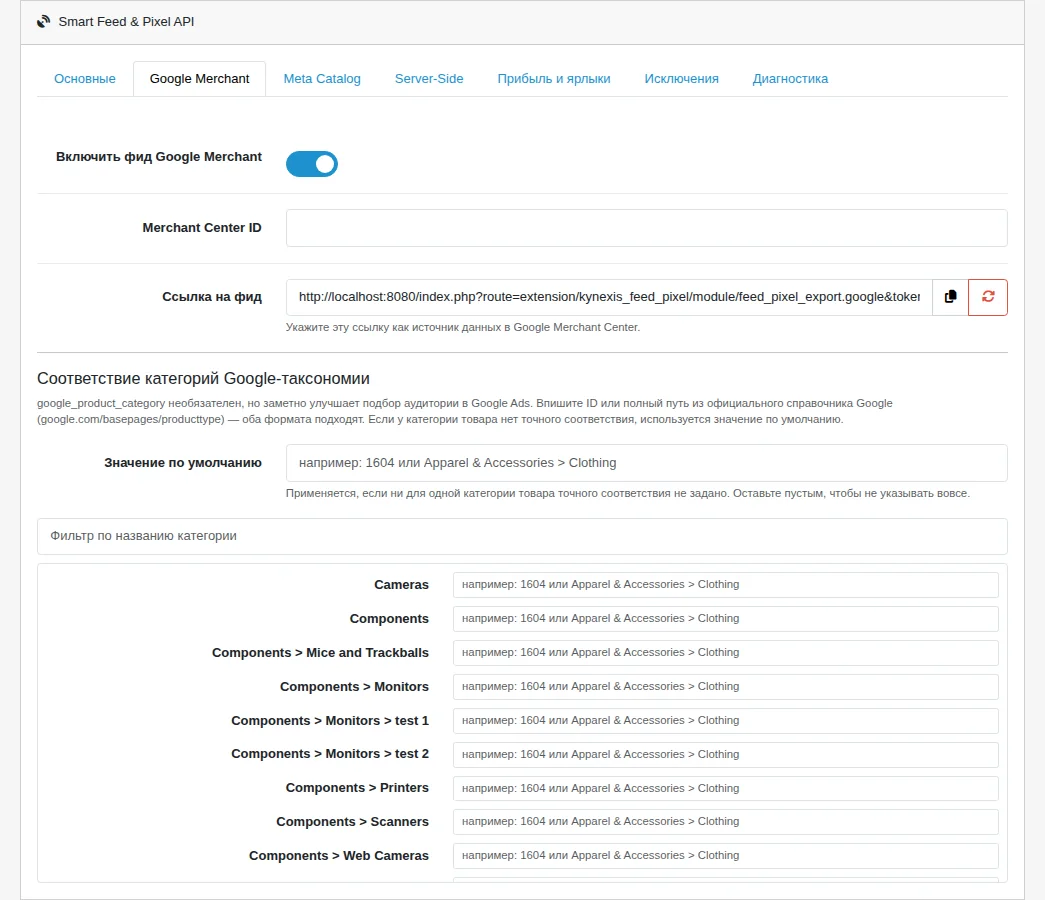Open the Server-Side tab
1045x900 pixels.
tap(429, 79)
